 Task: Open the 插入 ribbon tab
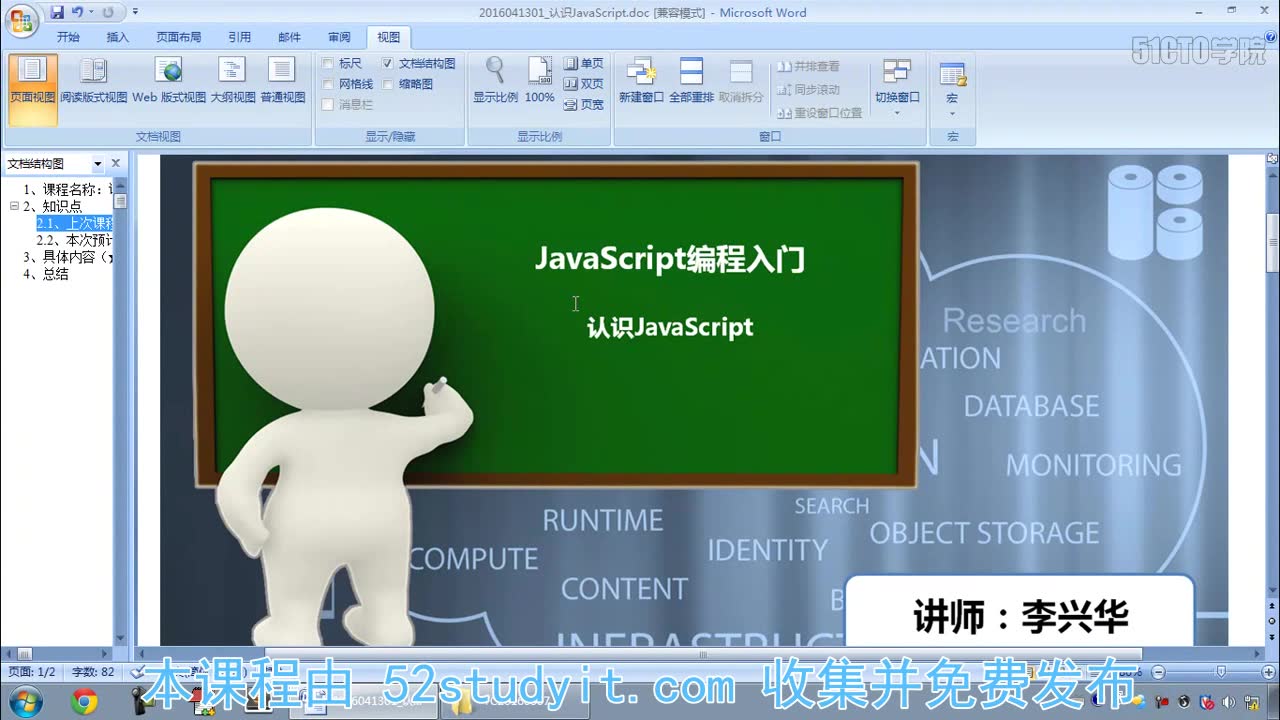(118, 37)
